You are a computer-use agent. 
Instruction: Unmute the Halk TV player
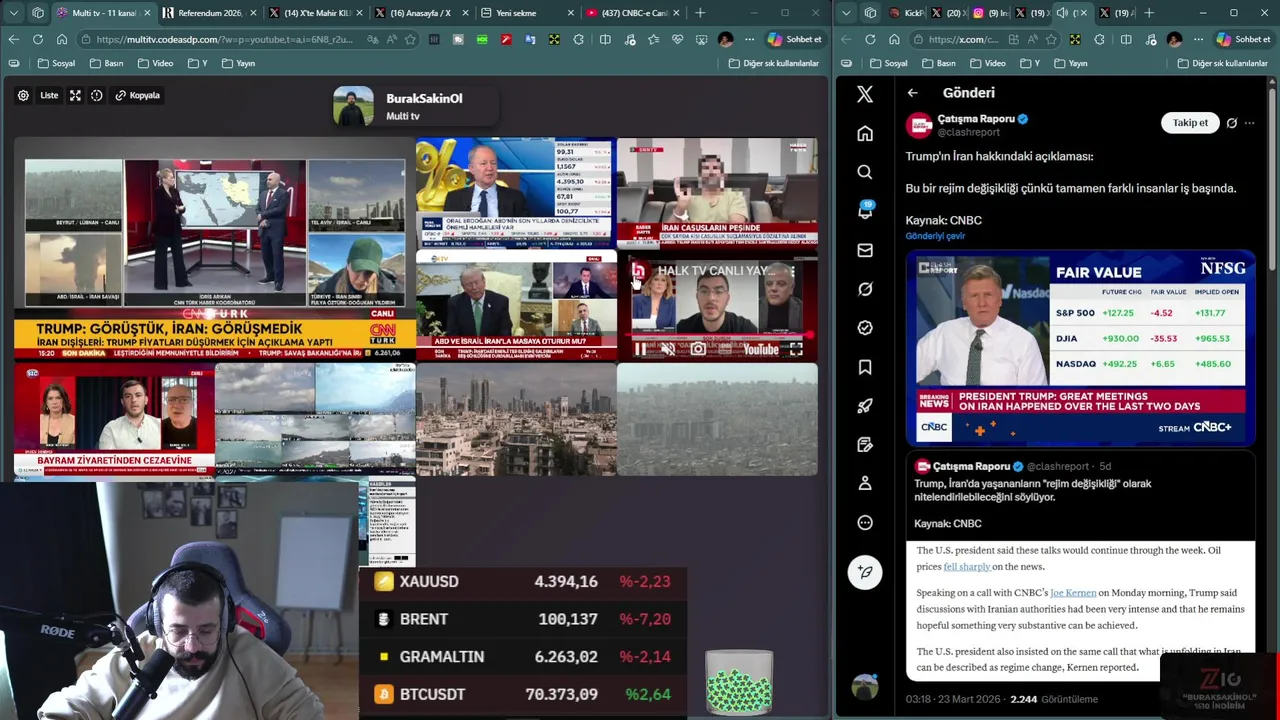point(668,349)
